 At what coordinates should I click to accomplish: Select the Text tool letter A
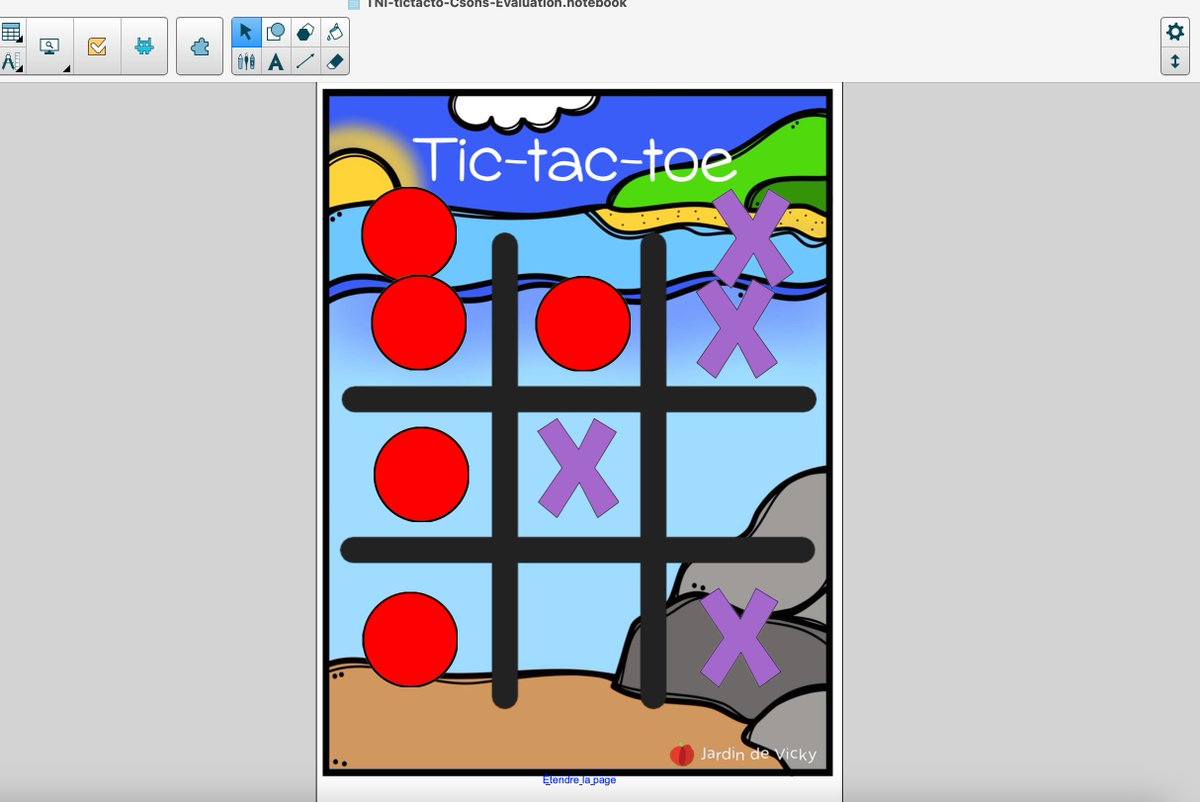276,61
